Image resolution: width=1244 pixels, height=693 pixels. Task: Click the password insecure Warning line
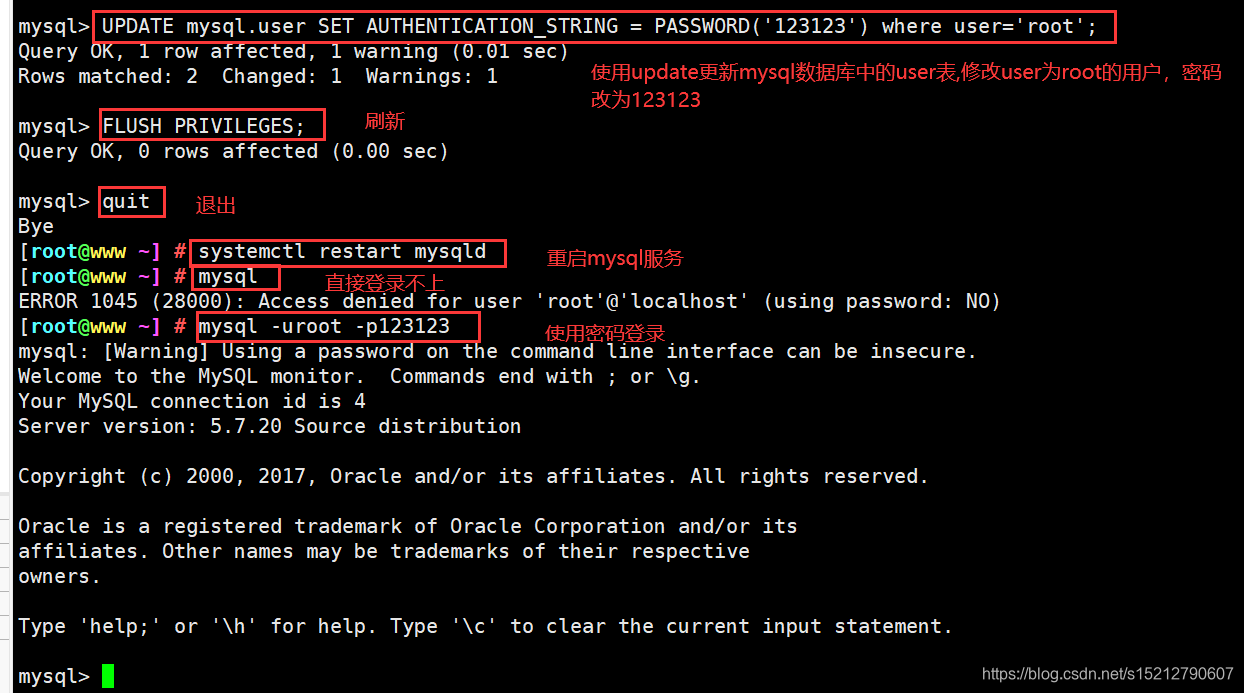(497, 352)
